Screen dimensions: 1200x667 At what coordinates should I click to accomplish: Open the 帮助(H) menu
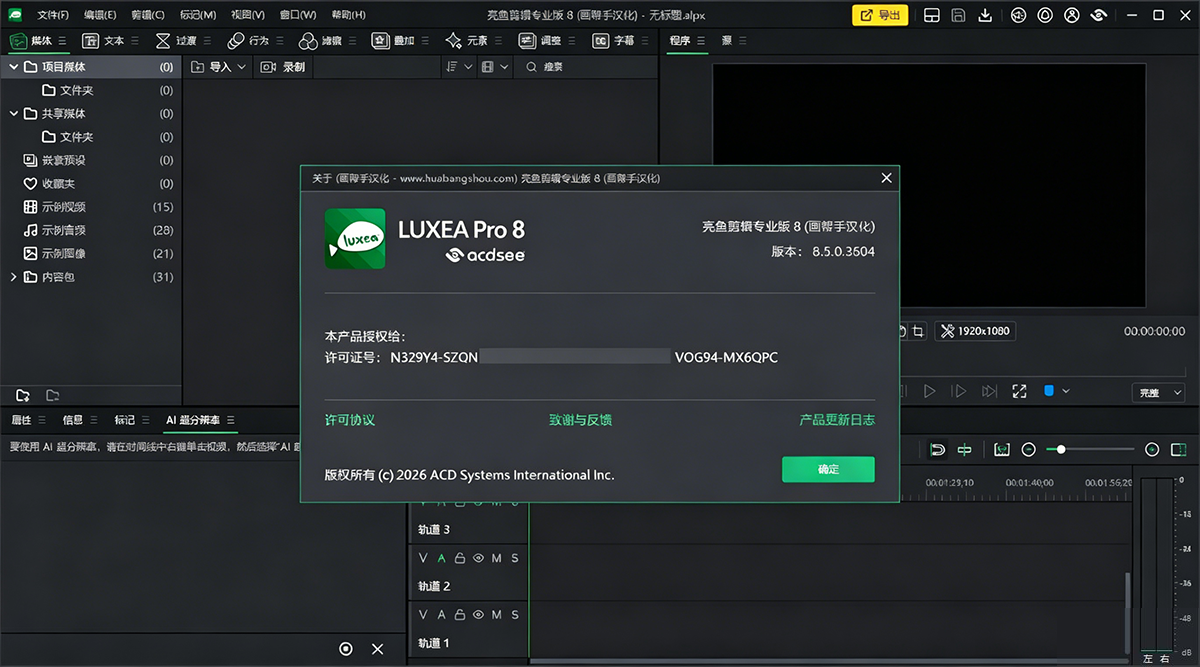tap(347, 15)
